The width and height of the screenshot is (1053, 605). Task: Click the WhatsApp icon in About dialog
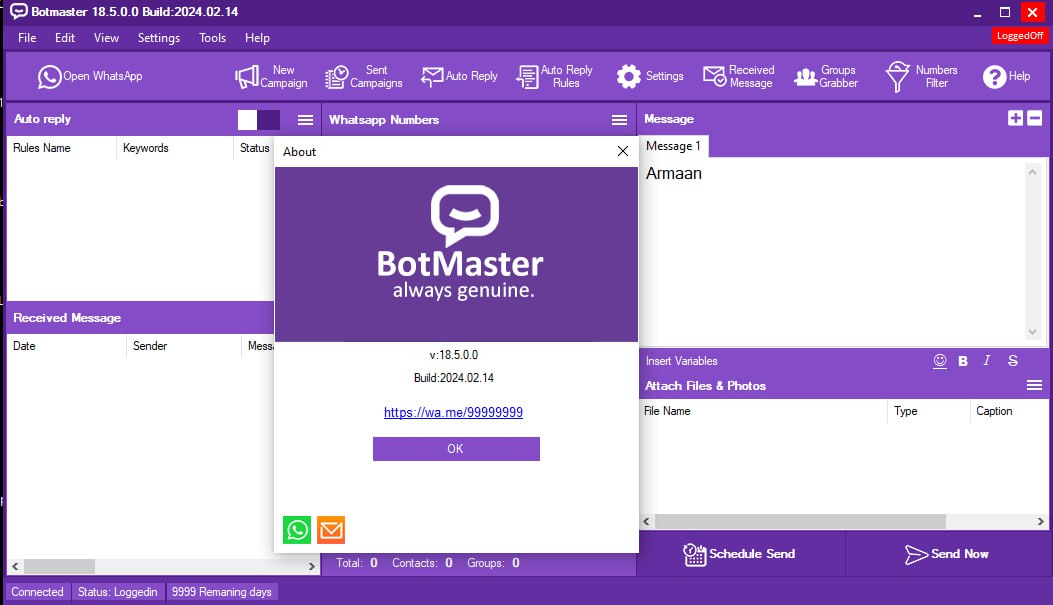(x=297, y=530)
